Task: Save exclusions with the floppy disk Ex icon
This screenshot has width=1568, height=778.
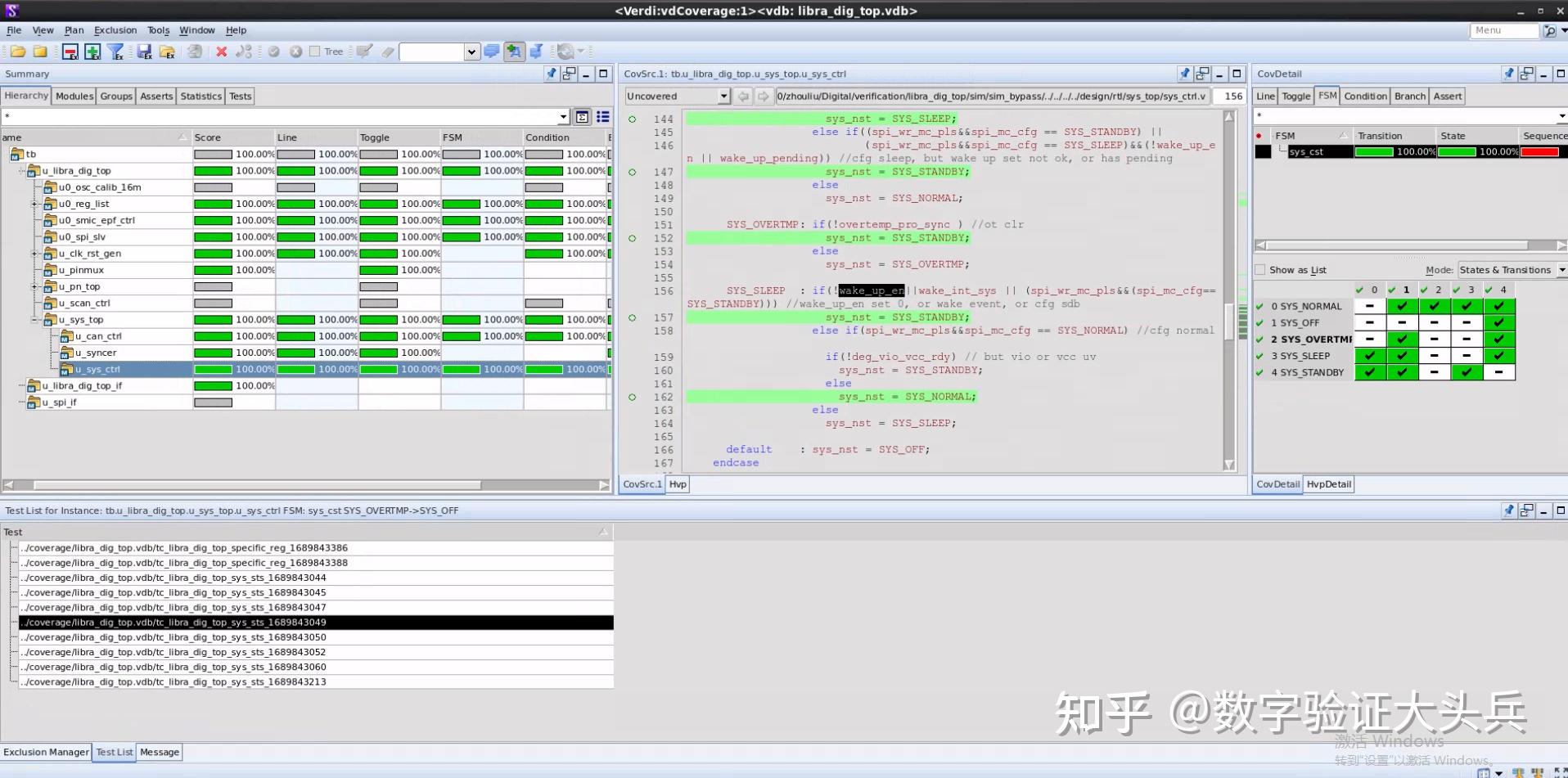Action: click(x=145, y=52)
